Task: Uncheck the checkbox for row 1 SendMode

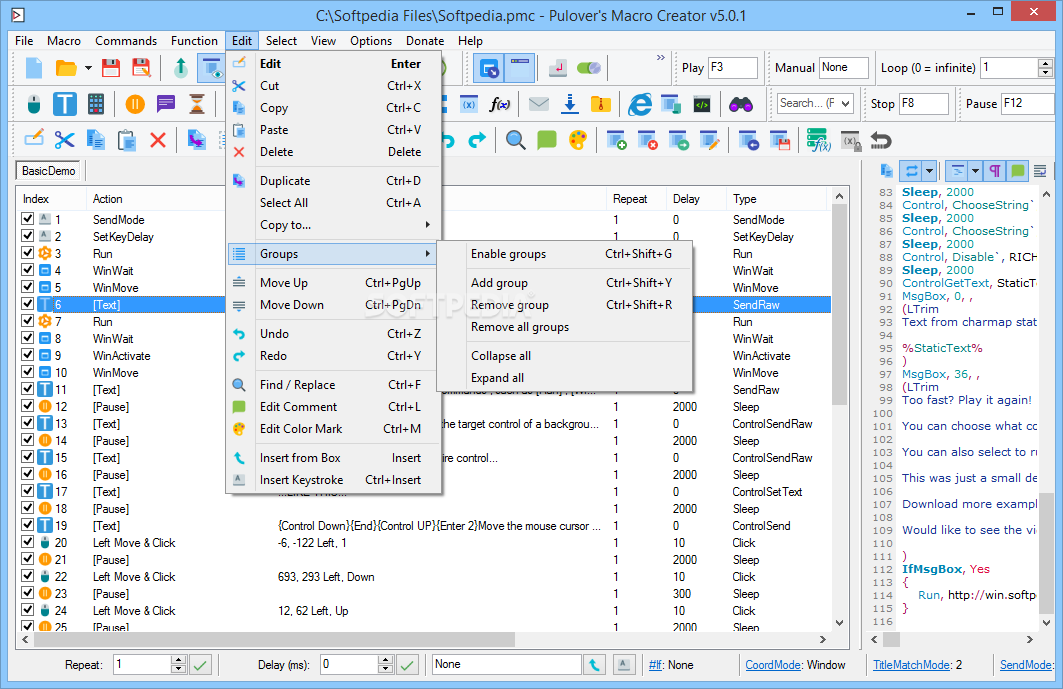Action: pyautogui.click(x=27, y=218)
